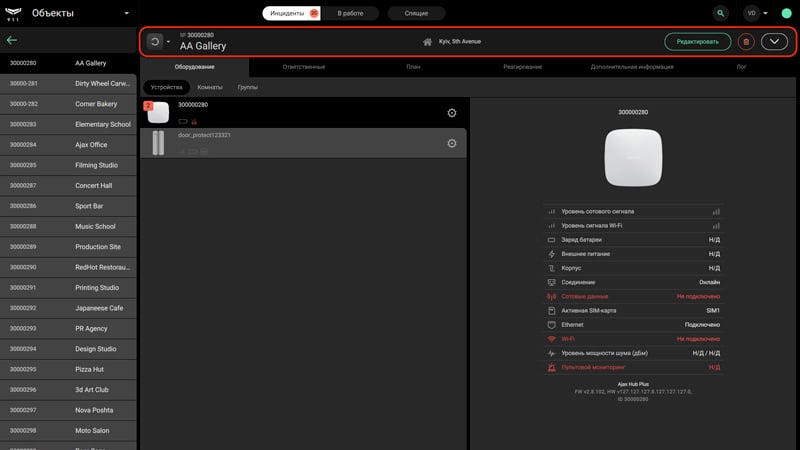The image size is (800, 450).
Task: Click the white hub device image
Action: (x=633, y=158)
